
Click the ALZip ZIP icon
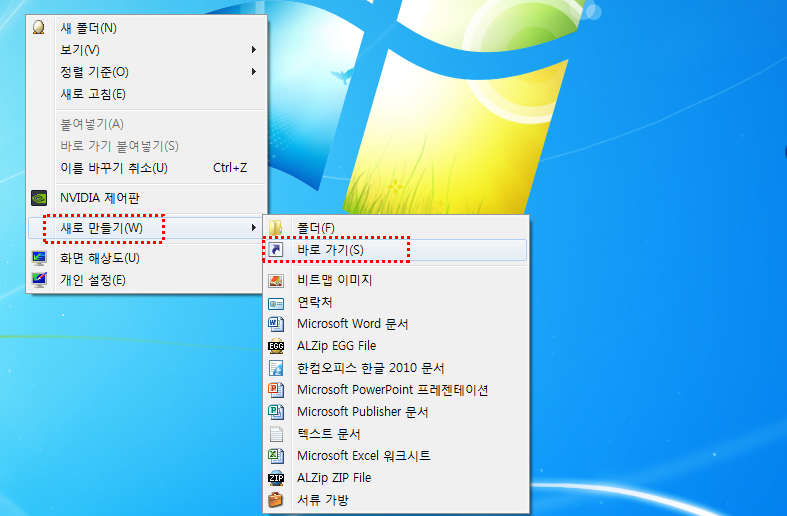(x=276, y=478)
